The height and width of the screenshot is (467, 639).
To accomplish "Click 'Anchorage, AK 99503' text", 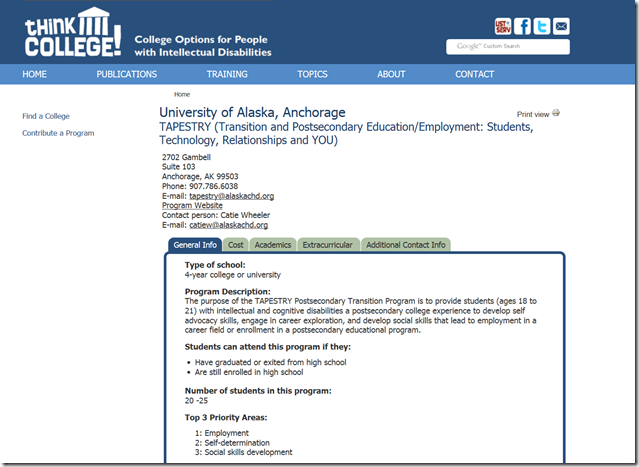I will pyautogui.click(x=200, y=176).
